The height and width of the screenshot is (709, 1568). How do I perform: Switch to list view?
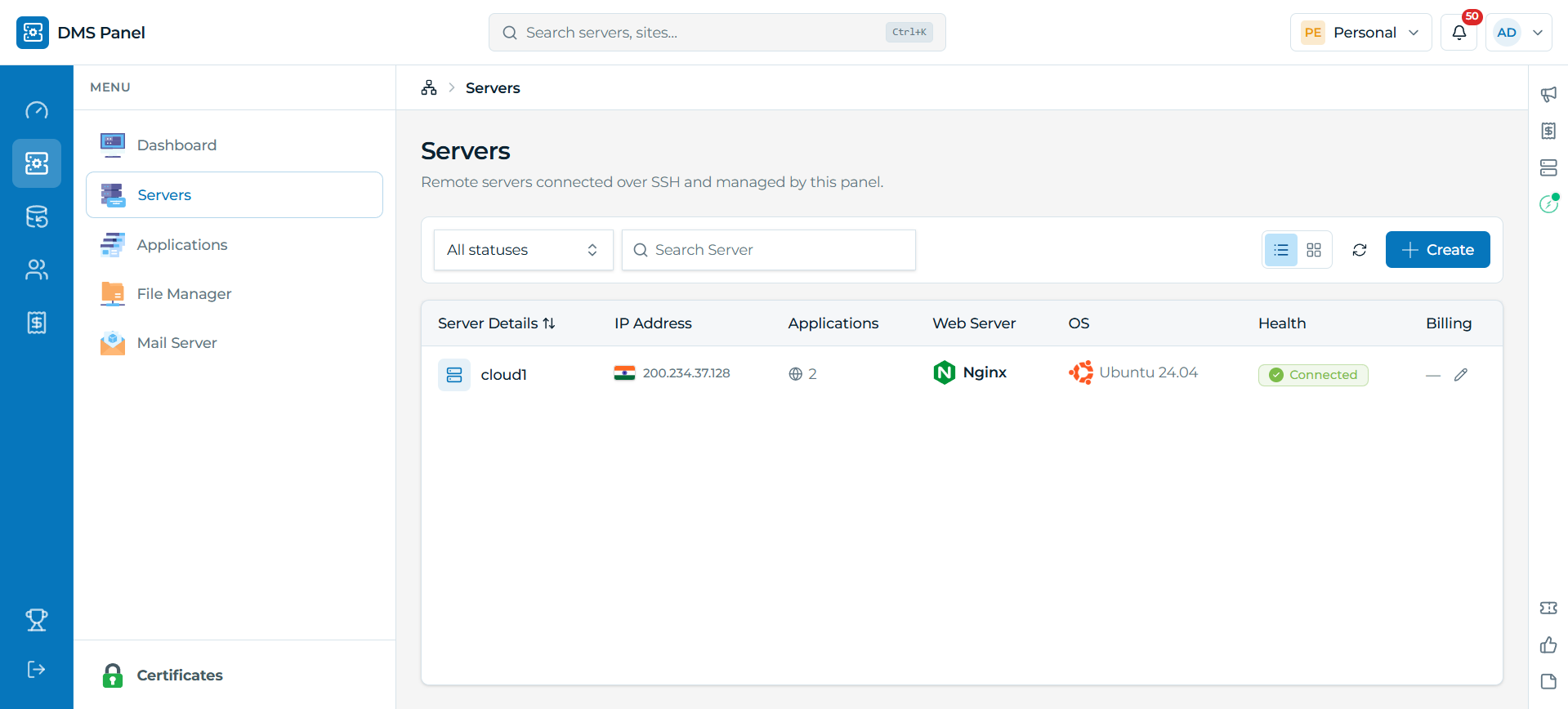[x=1281, y=250]
